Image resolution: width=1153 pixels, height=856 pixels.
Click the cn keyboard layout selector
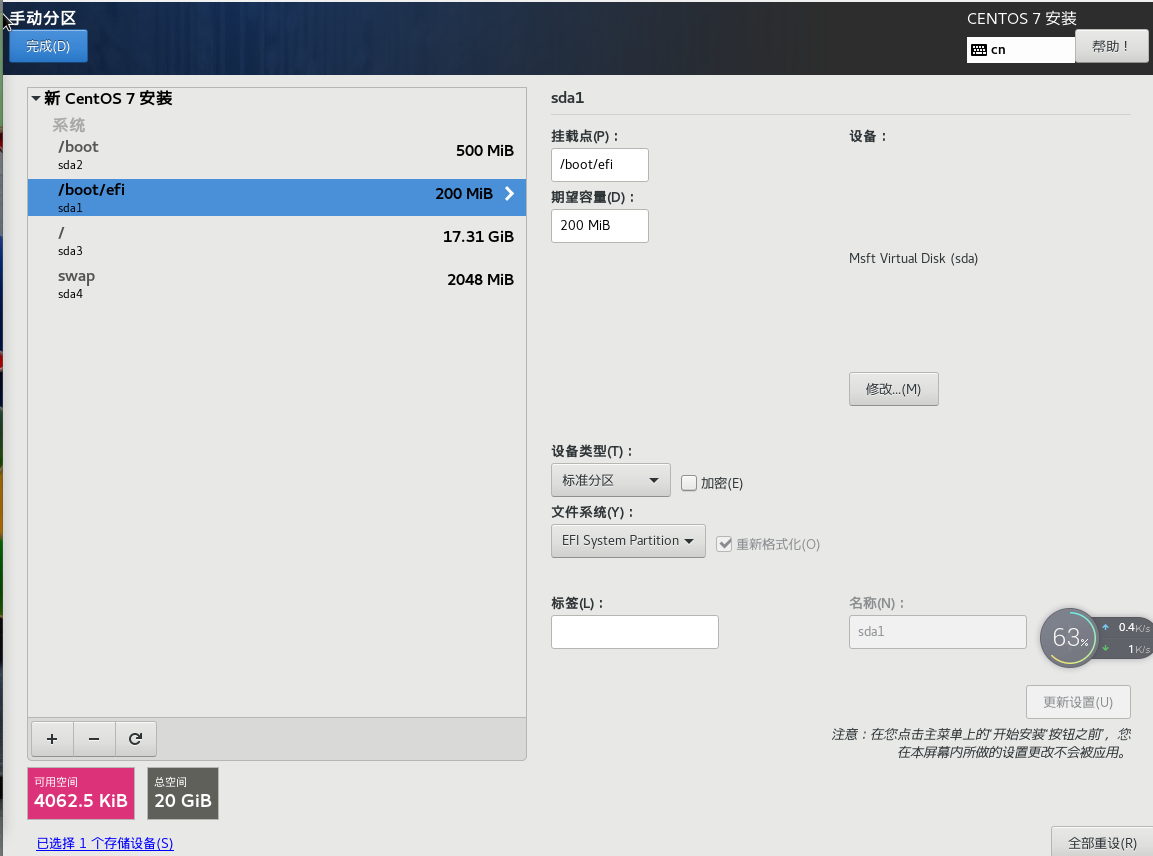pyautogui.click(x=1021, y=50)
